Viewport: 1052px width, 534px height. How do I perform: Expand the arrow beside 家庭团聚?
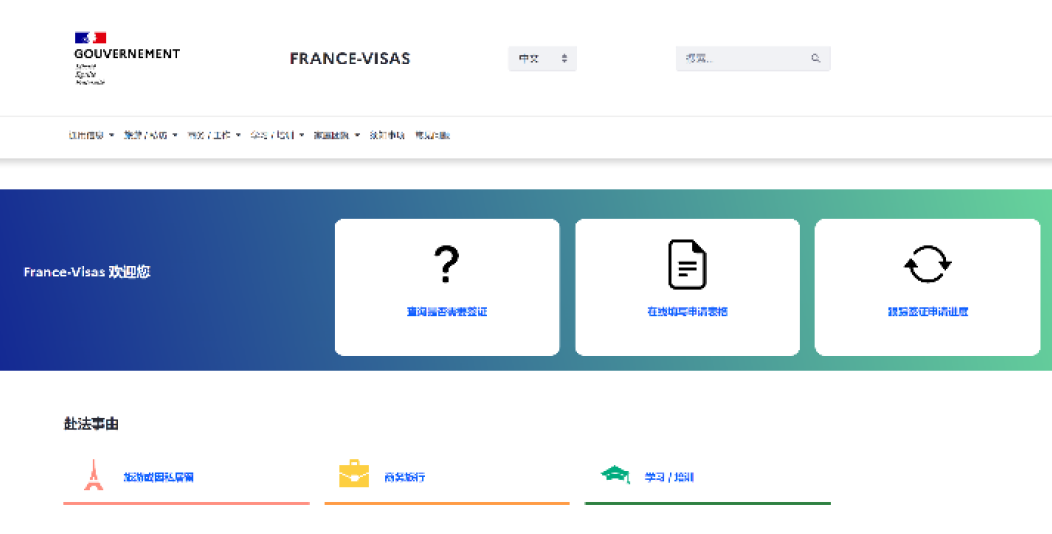(x=357, y=135)
